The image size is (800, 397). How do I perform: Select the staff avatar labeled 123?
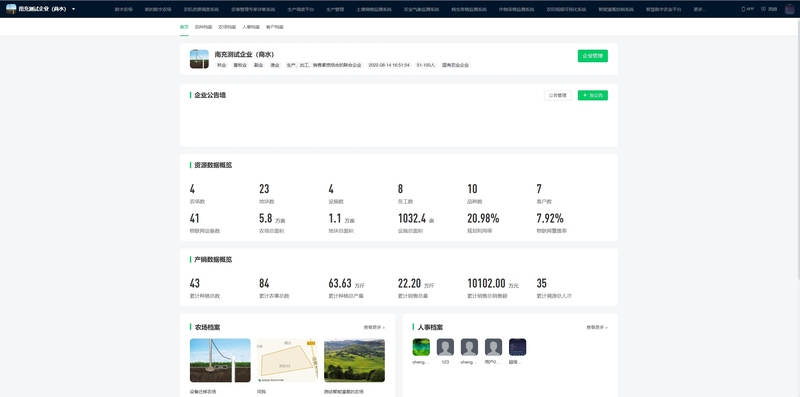(445, 347)
